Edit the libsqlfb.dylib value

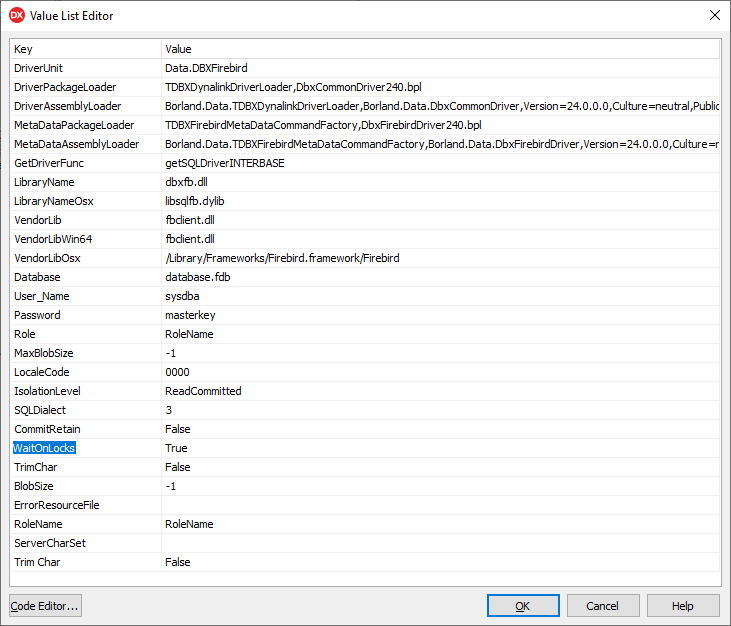(x=441, y=201)
